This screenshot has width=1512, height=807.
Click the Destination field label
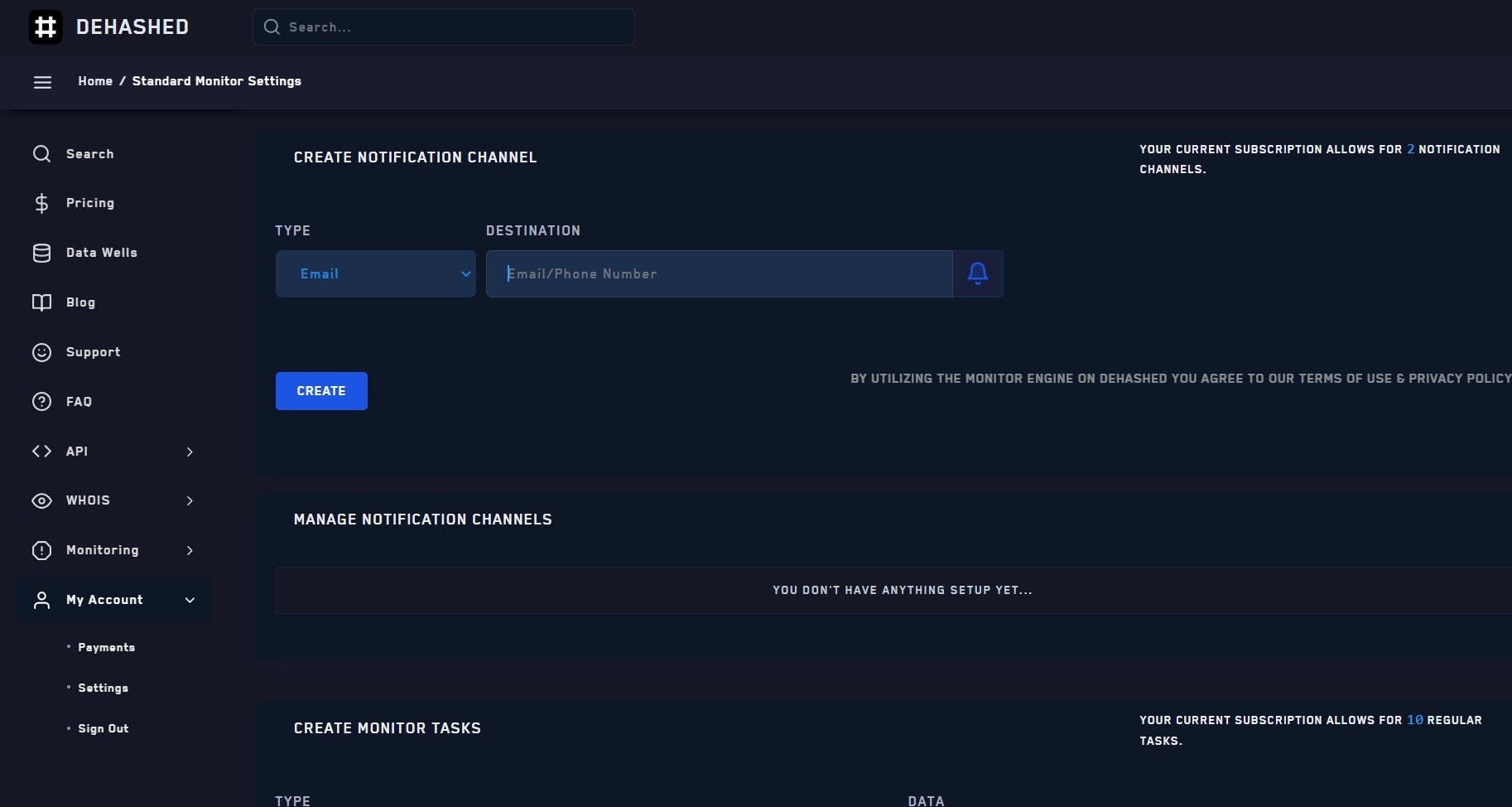[x=533, y=230]
